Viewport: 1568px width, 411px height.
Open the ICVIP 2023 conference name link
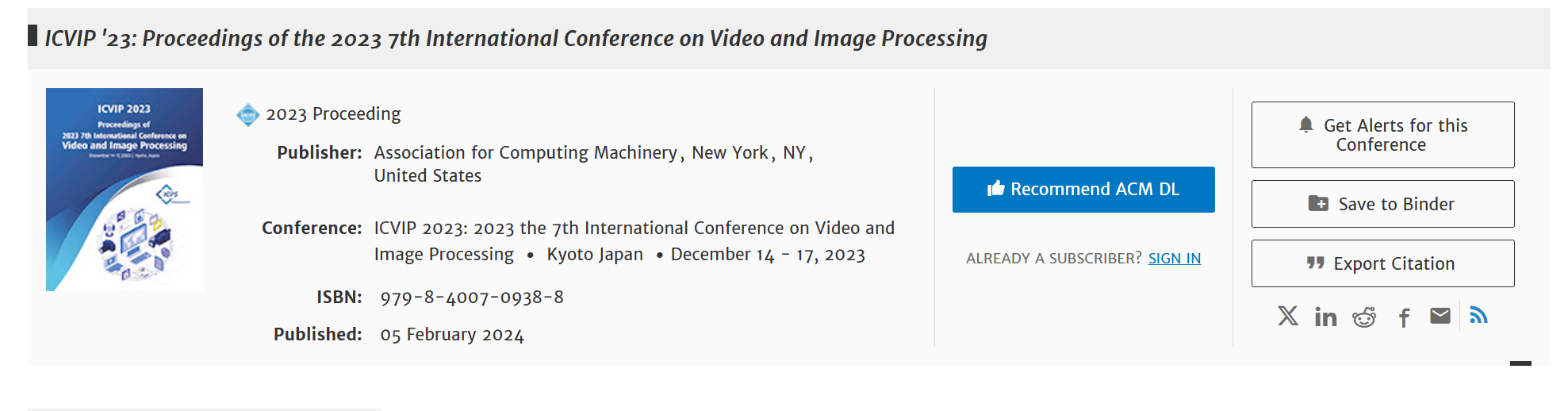point(634,240)
